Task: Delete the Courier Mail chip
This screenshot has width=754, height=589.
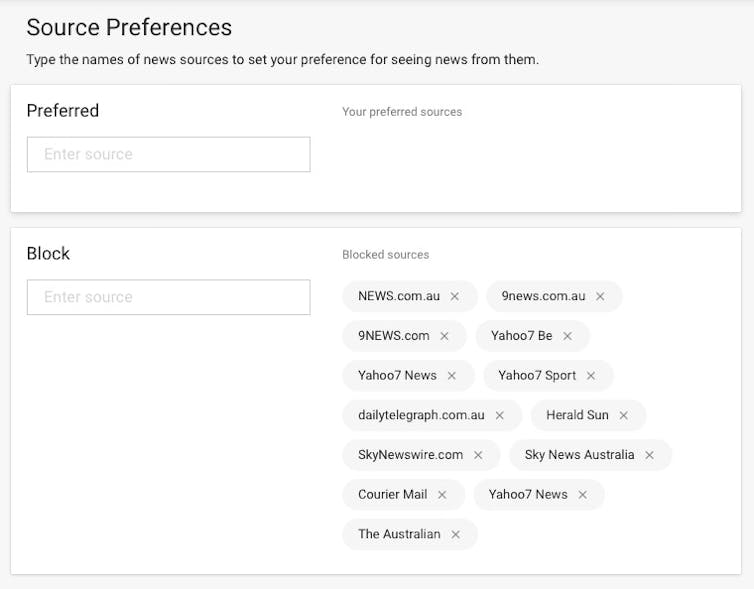Action: (442, 495)
